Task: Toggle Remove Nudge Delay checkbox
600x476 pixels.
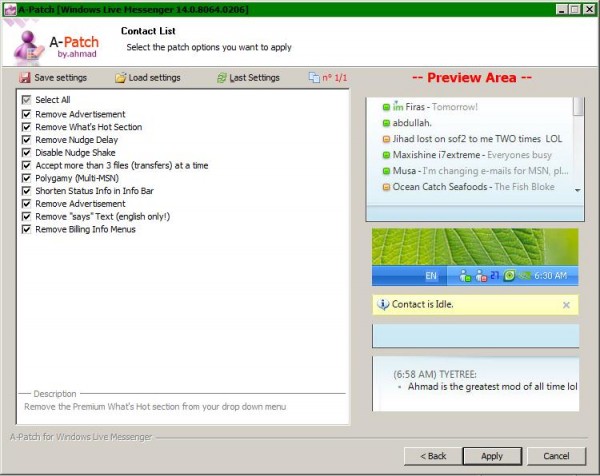Action: (x=26, y=140)
